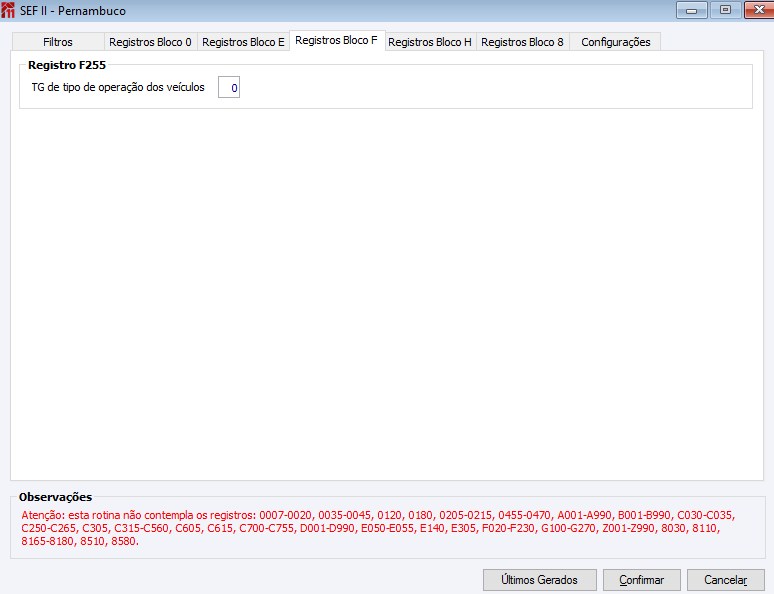The width and height of the screenshot is (774, 594).
Task: Go to the Configurações tab
Action: tap(616, 42)
